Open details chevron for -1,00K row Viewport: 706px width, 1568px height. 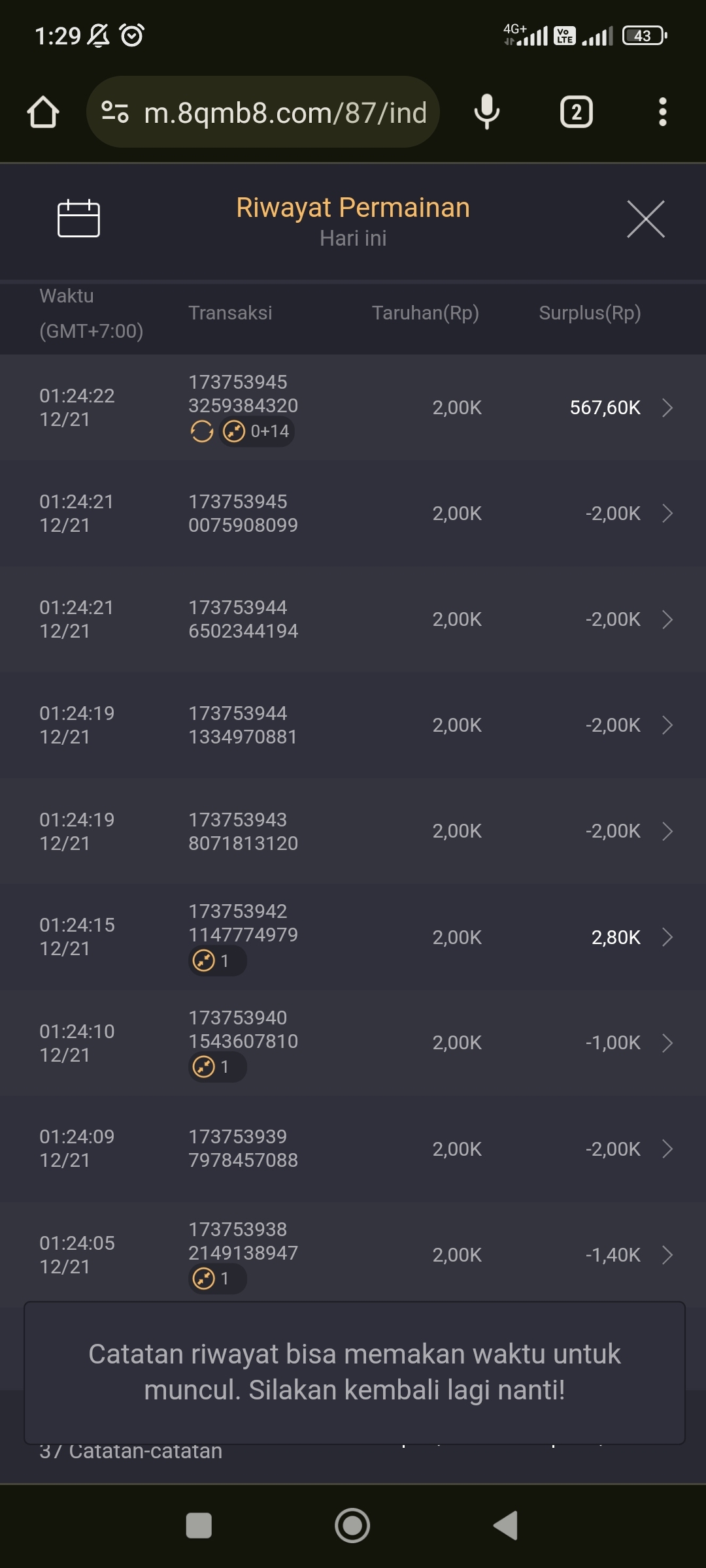[x=667, y=1043]
